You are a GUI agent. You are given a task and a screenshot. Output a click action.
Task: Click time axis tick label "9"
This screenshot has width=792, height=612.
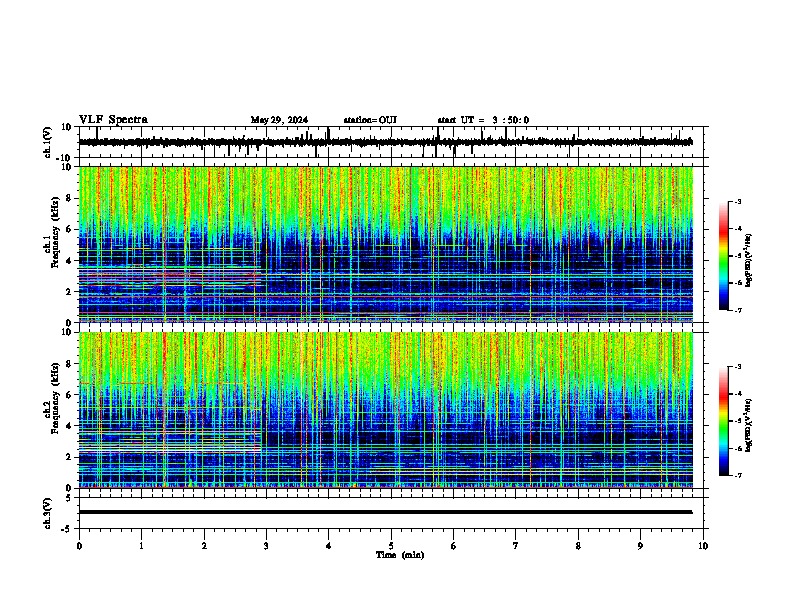(640, 546)
